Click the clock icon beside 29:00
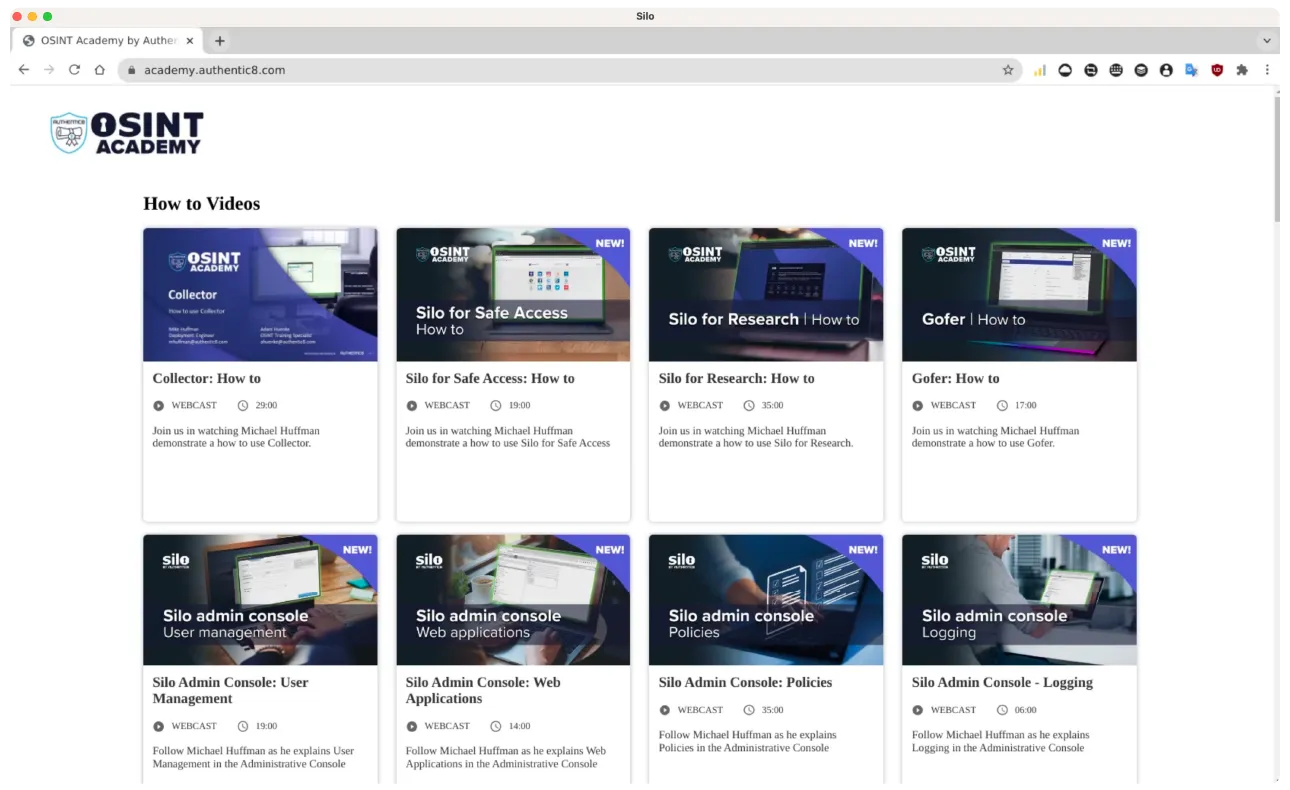The height and width of the screenshot is (790, 1290). [243, 406]
